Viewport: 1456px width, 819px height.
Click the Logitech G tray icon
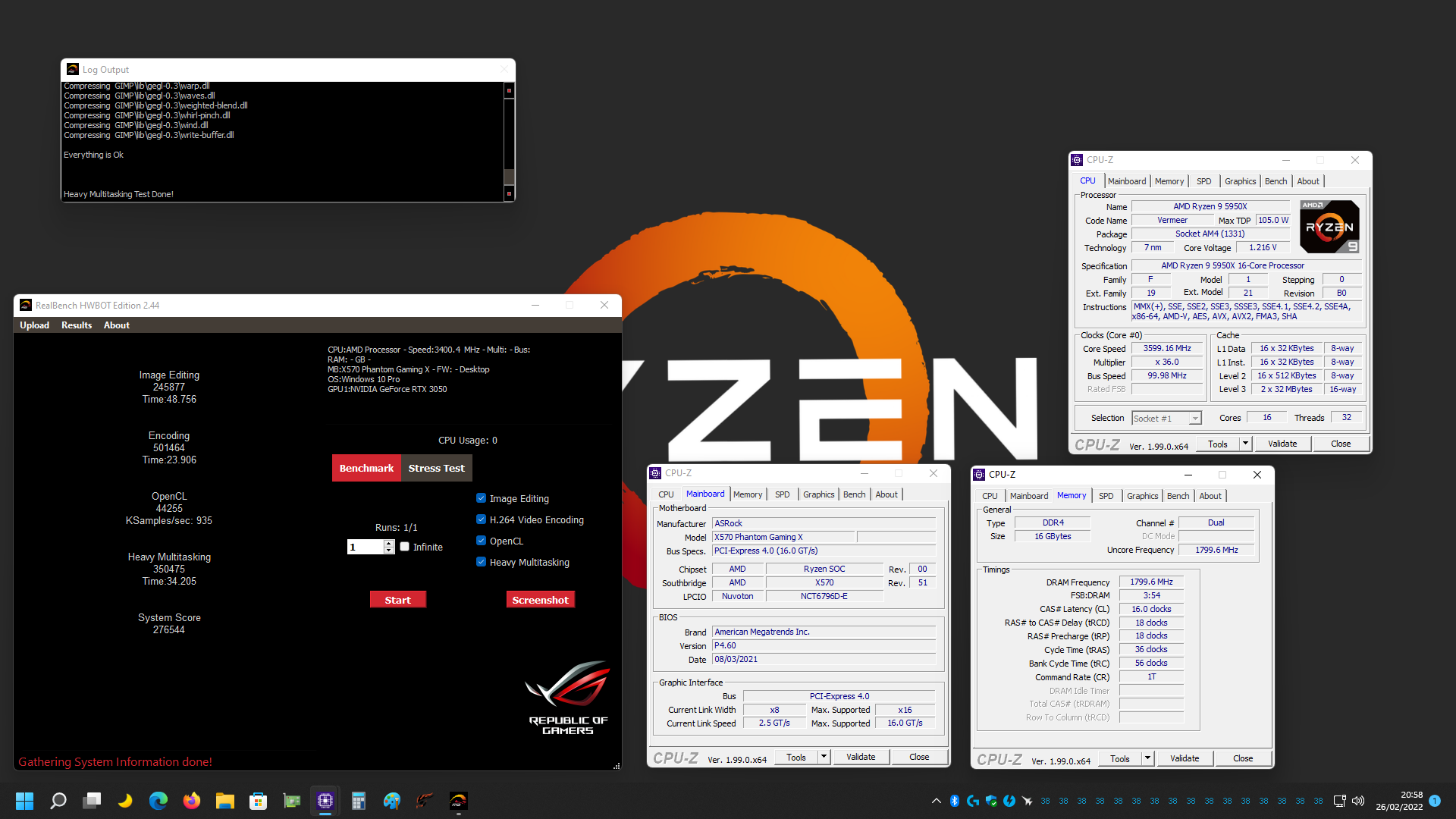pos(973,801)
